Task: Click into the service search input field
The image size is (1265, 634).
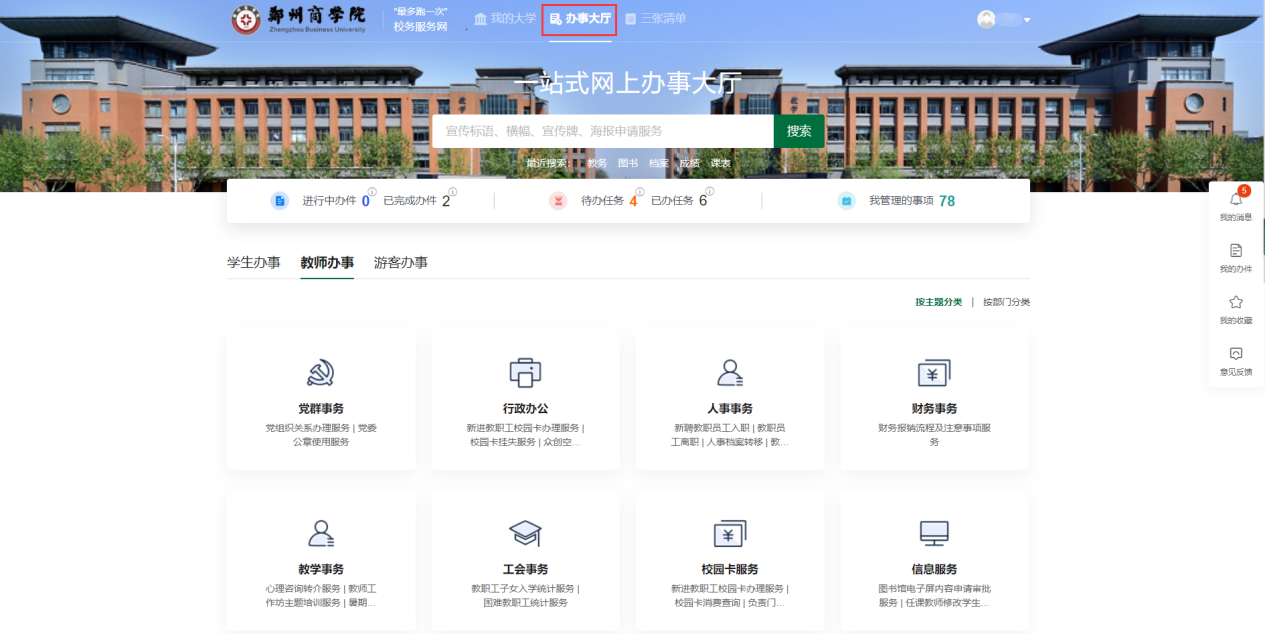Action: click(602, 131)
